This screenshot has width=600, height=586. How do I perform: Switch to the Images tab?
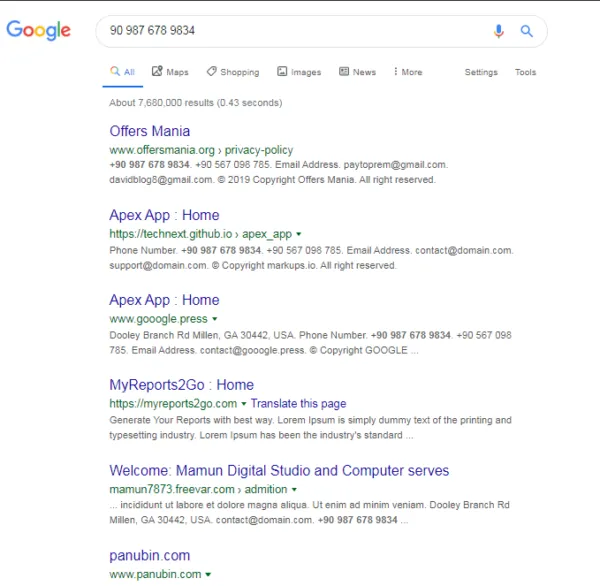pyautogui.click(x=299, y=72)
